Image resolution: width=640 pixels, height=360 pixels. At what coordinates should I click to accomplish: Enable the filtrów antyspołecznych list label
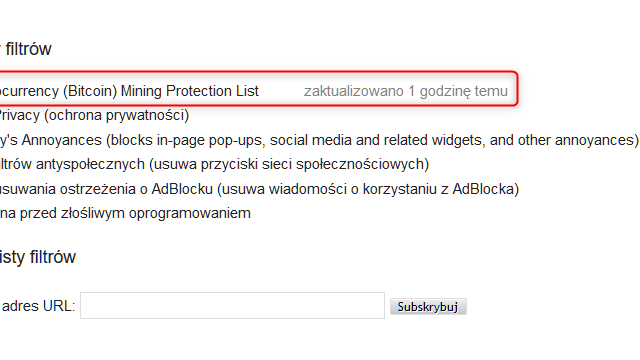pos(214,164)
